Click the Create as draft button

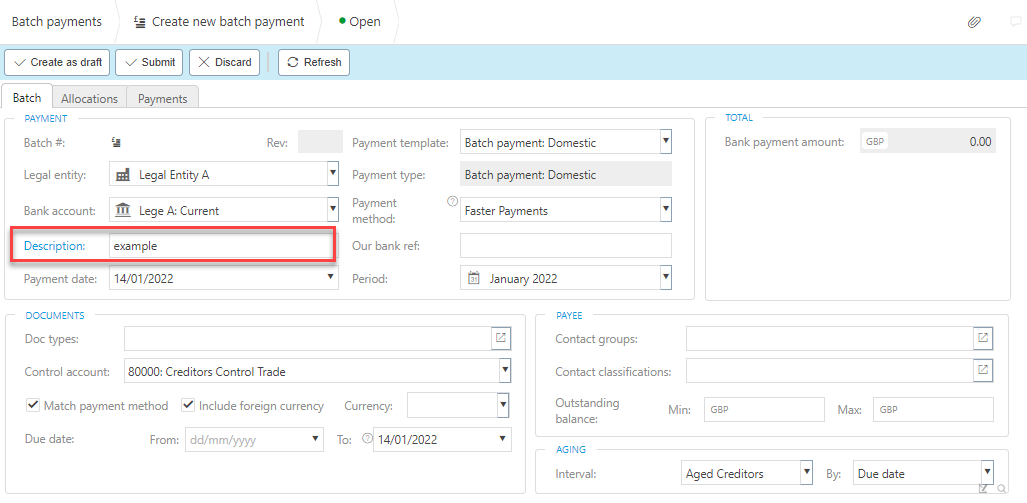pyautogui.click(x=57, y=62)
